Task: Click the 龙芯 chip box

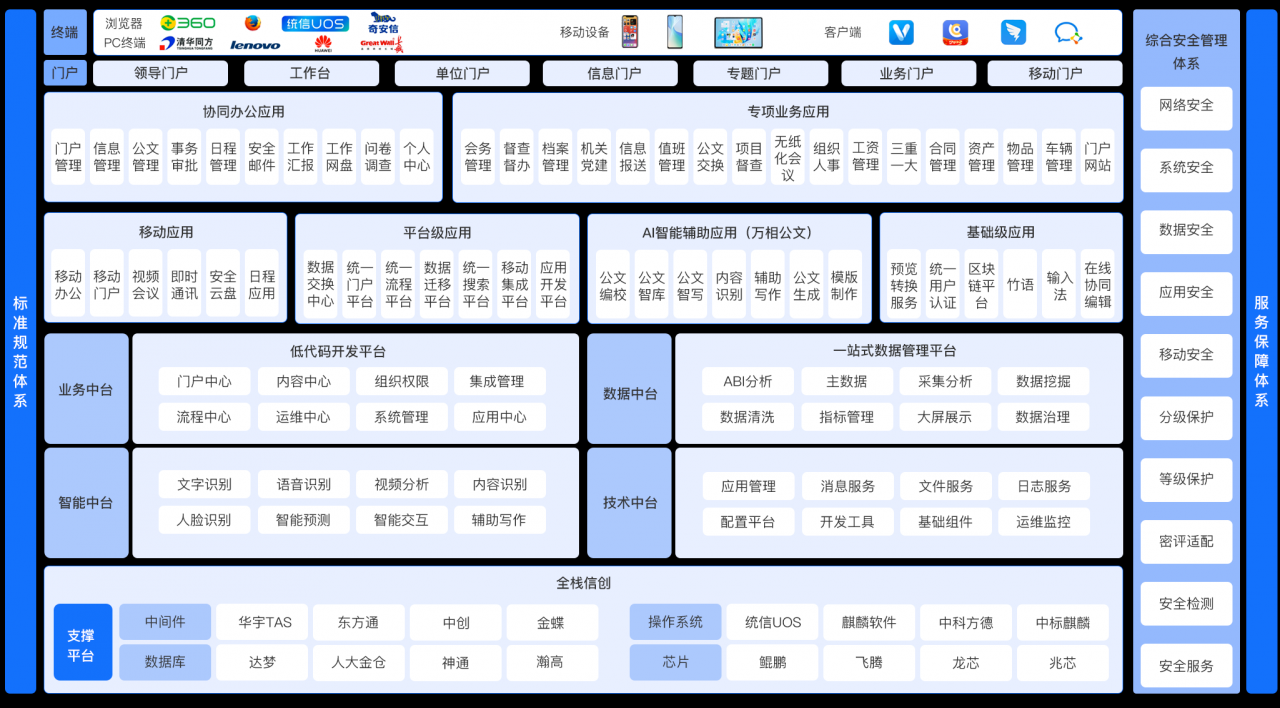Action: click(965, 662)
